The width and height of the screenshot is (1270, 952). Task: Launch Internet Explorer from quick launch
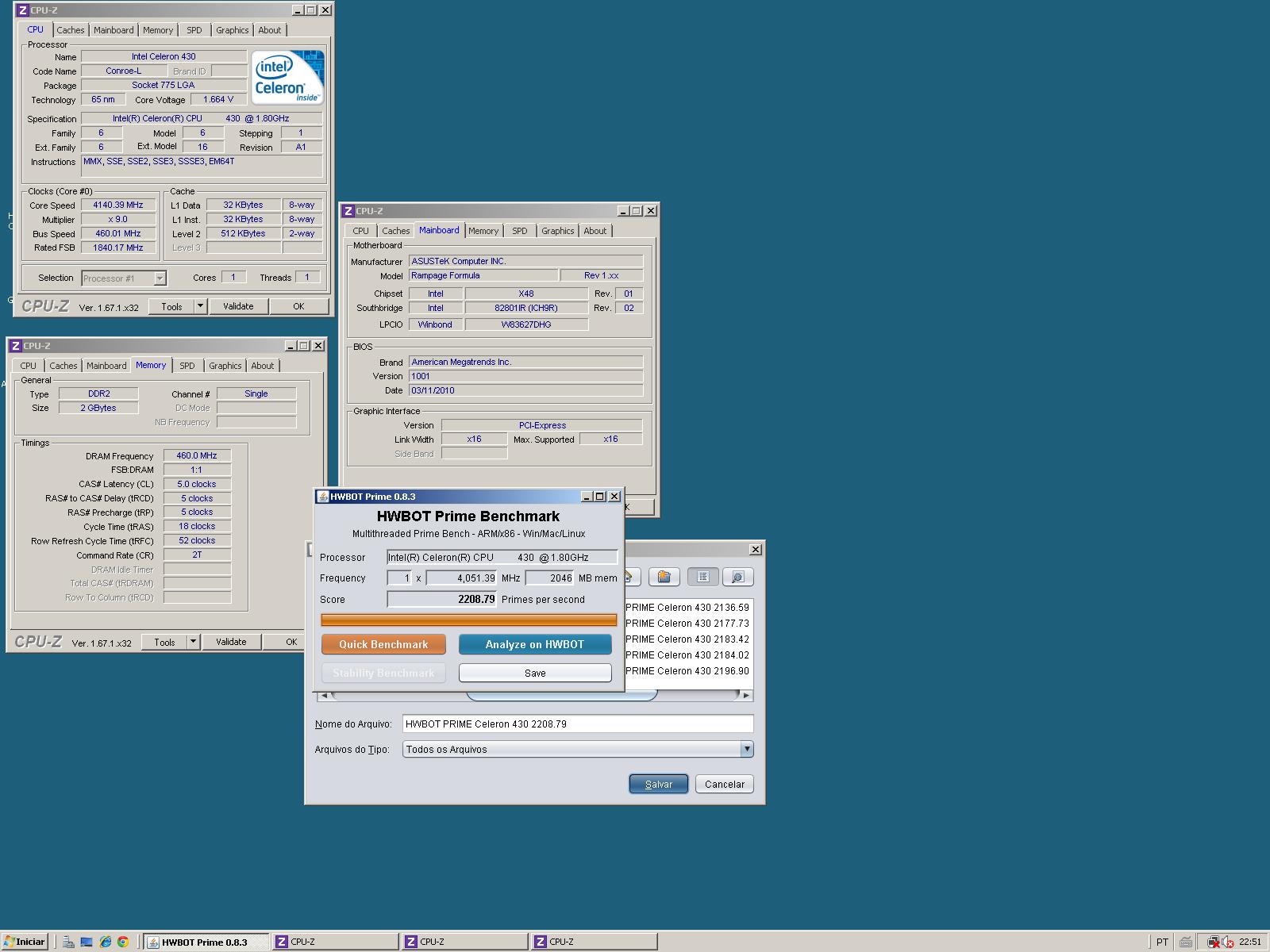coord(105,942)
